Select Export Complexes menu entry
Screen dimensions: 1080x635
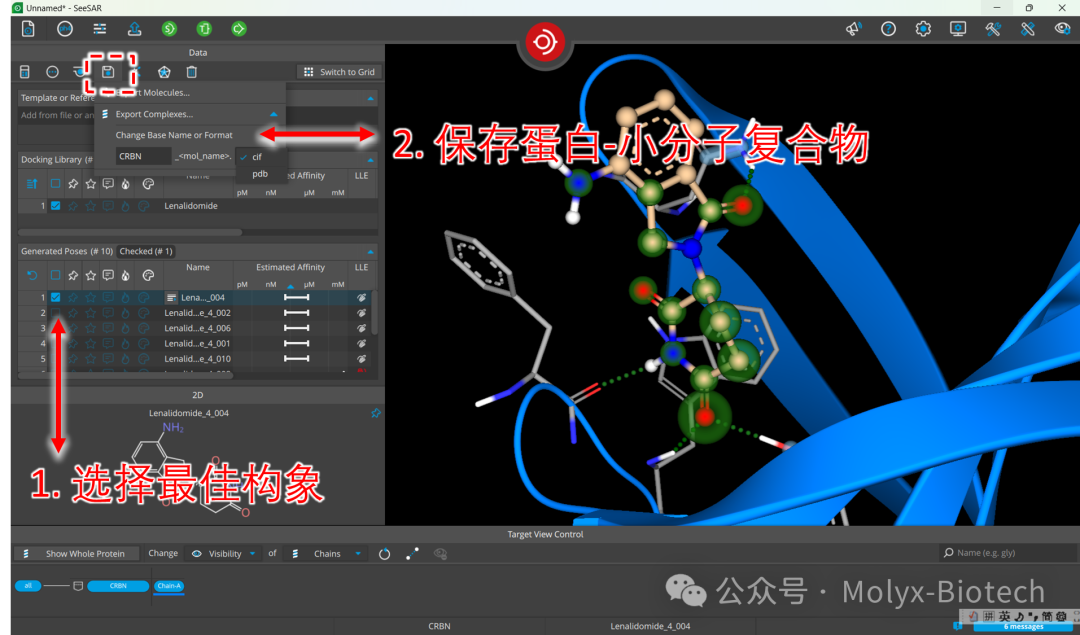point(154,114)
